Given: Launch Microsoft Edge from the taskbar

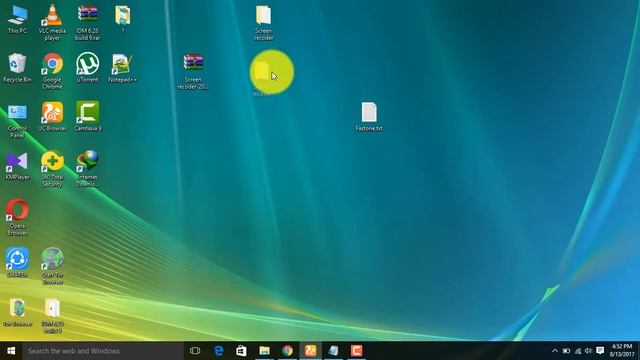Looking at the screenshot, I should pyautogui.click(x=219, y=351).
